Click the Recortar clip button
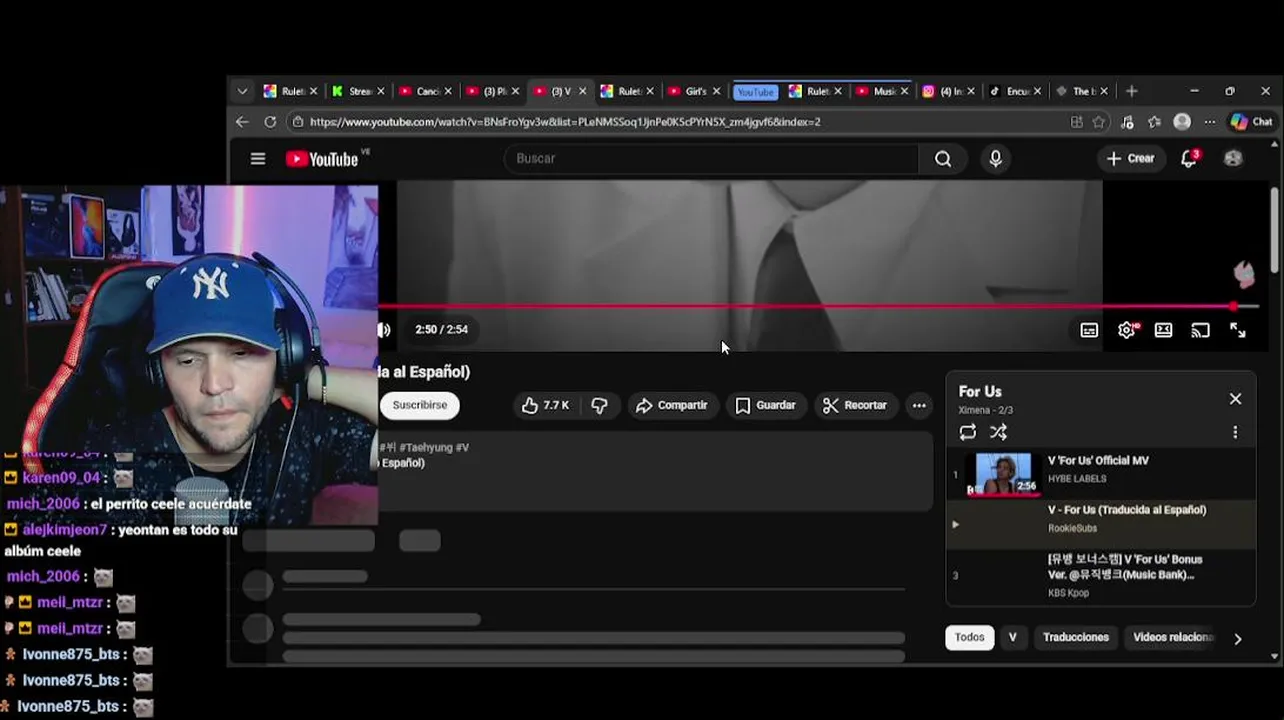 pos(855,405)
